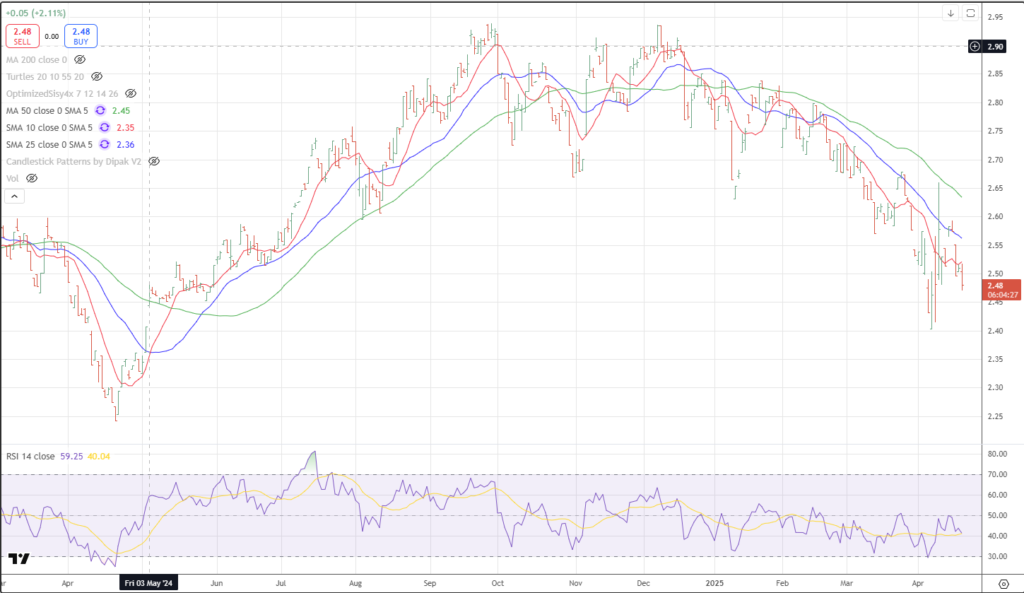The image size is (1024, 593).
Task: Show Candlestick Patterns by Dipak V2 indicator
Action: pos(154,161)
